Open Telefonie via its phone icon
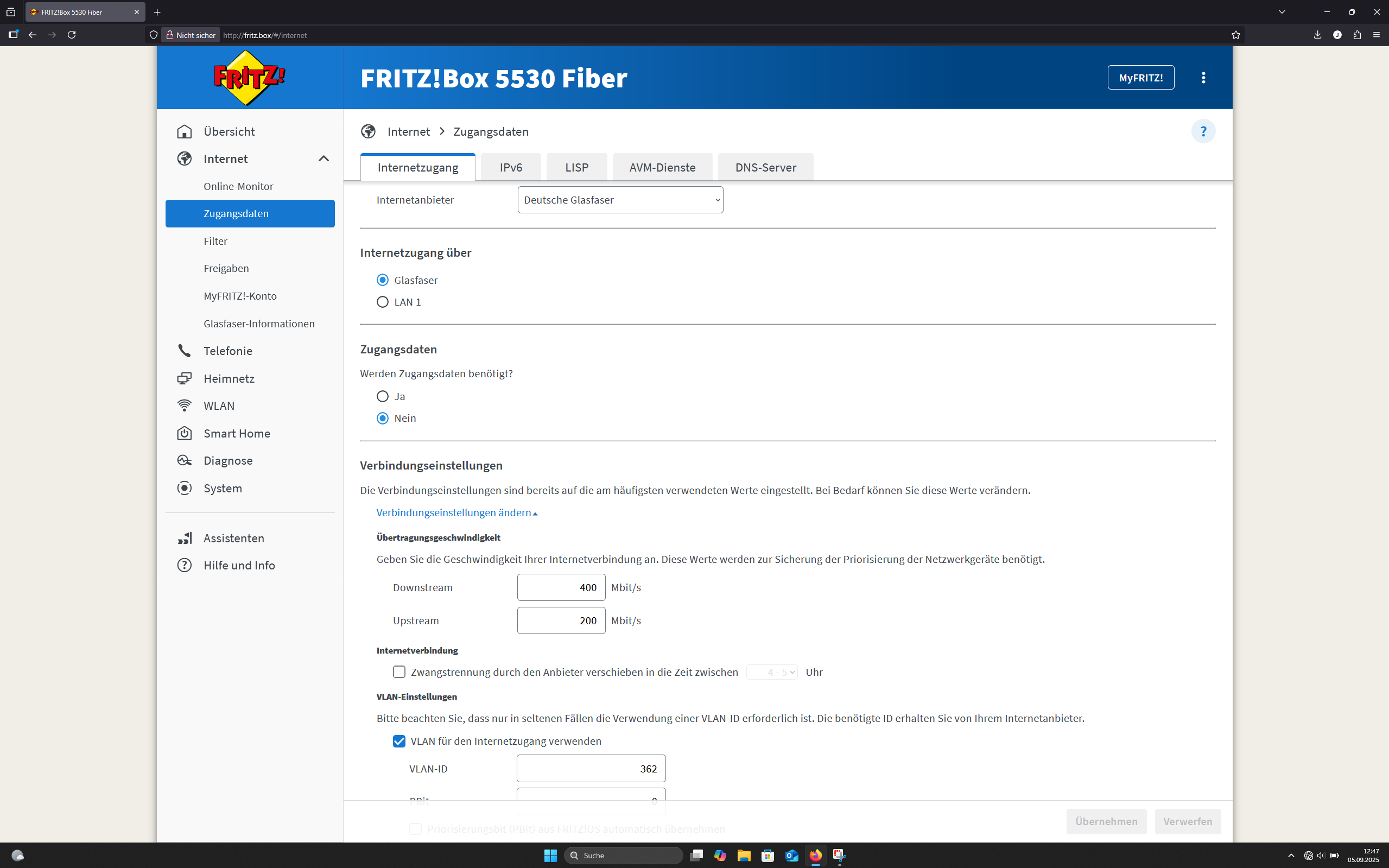1389x868 pixels. [x=184, y=351]
